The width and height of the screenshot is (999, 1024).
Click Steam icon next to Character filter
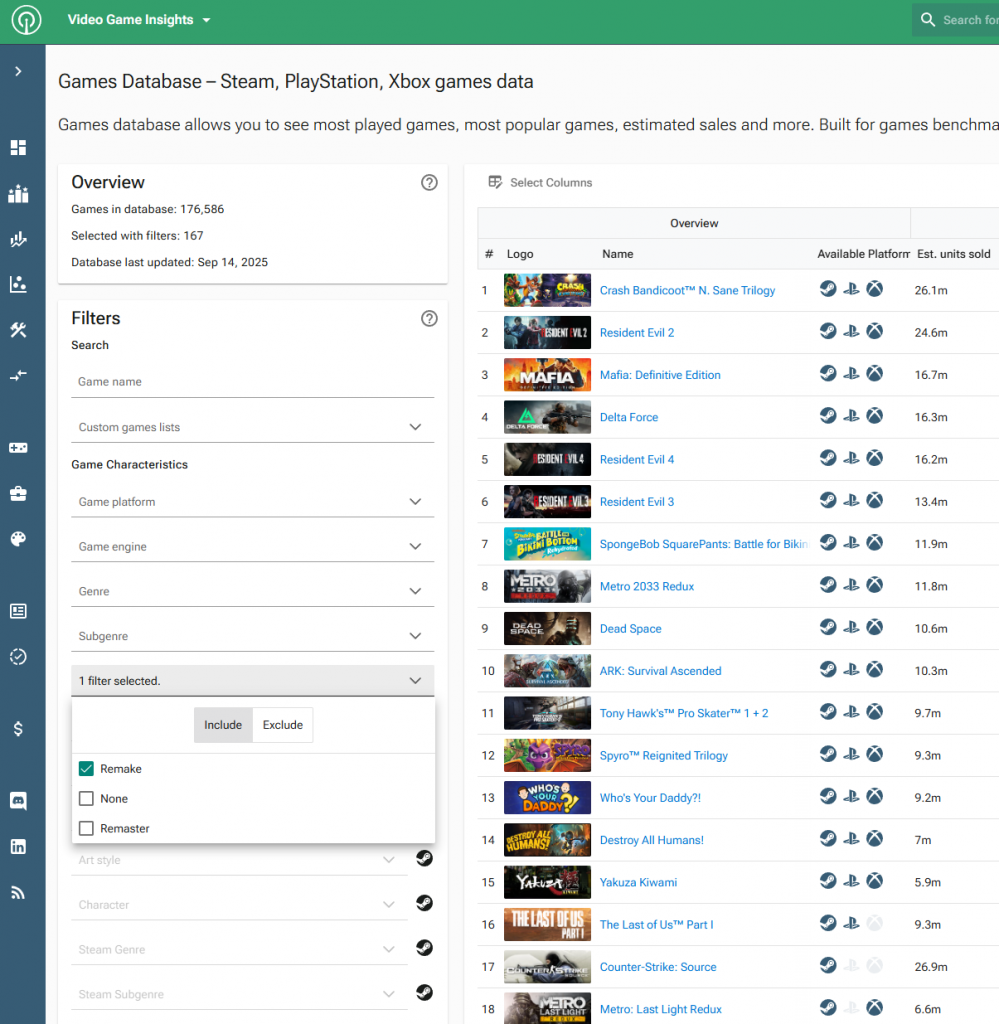(x=424, y=903)
